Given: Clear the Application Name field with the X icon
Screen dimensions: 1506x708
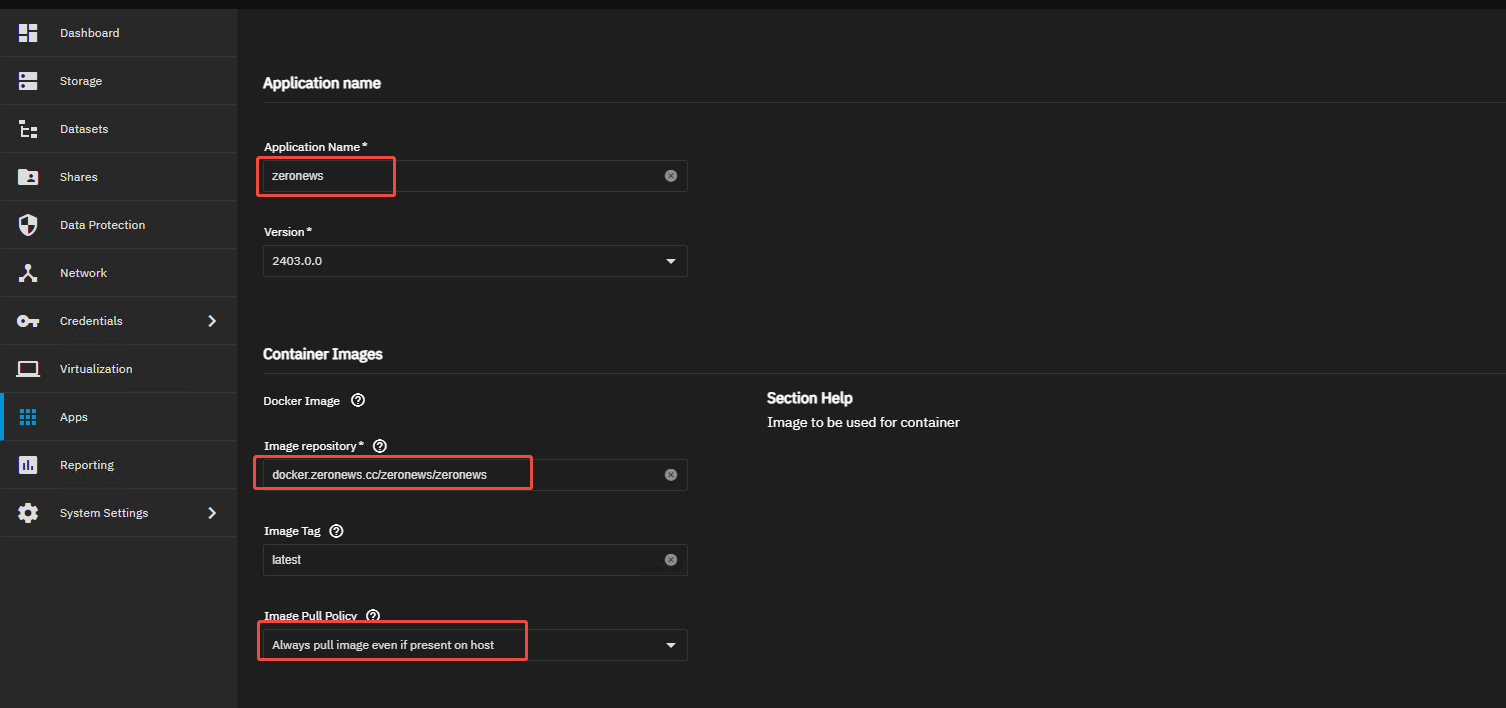Looking at the screenshot, I should coord(671,176).
